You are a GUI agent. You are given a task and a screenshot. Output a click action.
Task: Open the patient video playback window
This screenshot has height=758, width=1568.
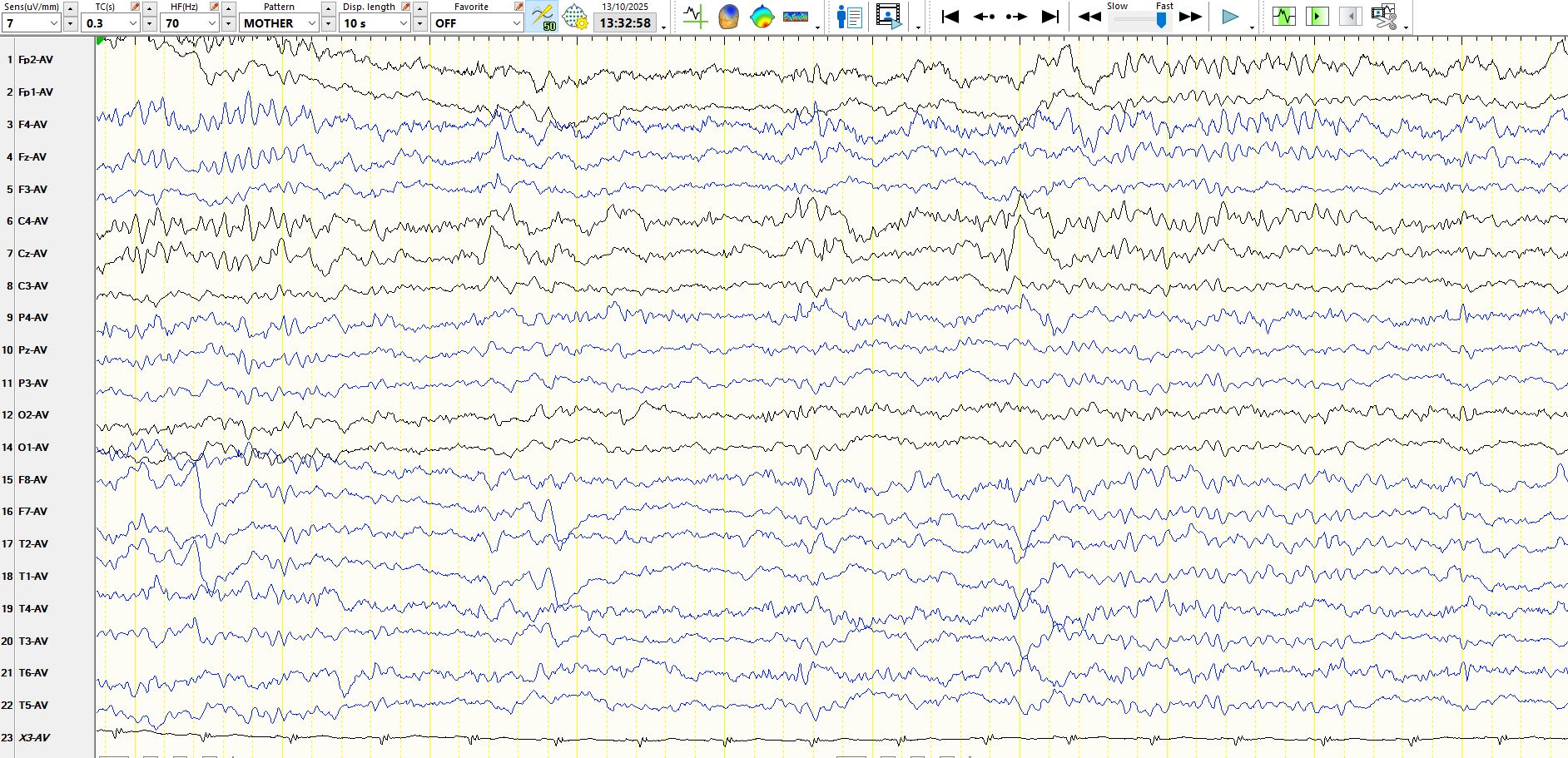pos(889,17)
